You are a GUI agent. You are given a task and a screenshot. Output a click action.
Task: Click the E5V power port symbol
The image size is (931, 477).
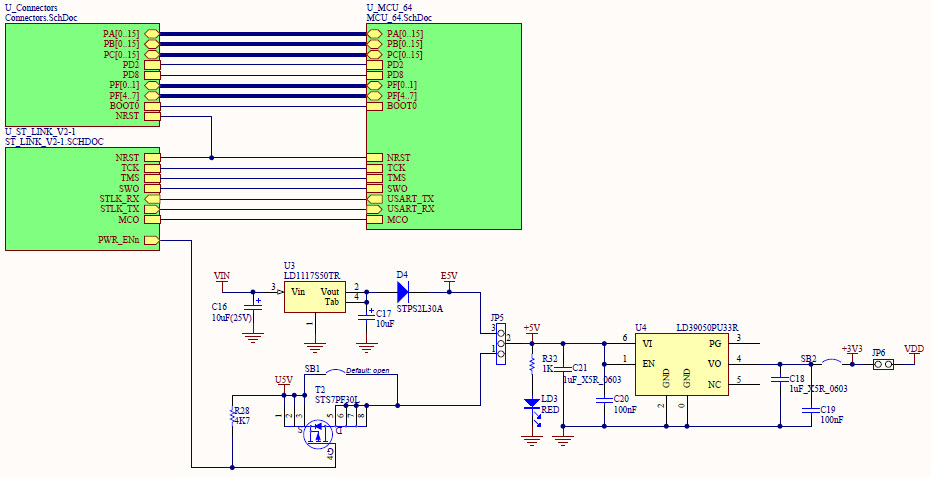click(449, 277)
